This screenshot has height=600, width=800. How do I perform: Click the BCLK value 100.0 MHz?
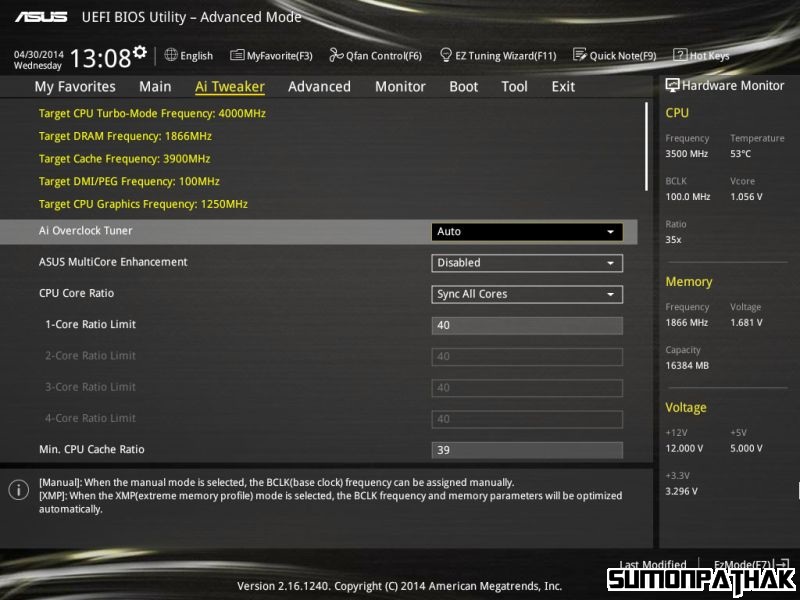coord(688,196)
